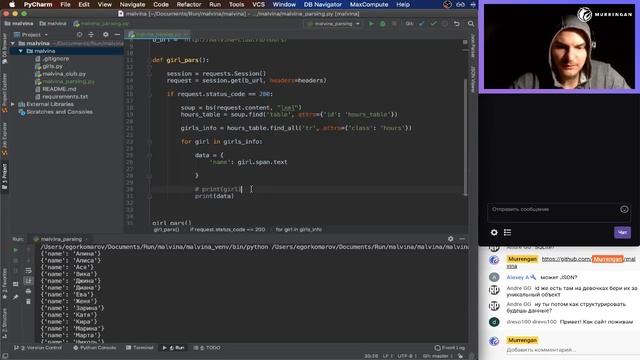Open the VCS menu
Viewport: 640px width, 360px height.
point(258,4)
